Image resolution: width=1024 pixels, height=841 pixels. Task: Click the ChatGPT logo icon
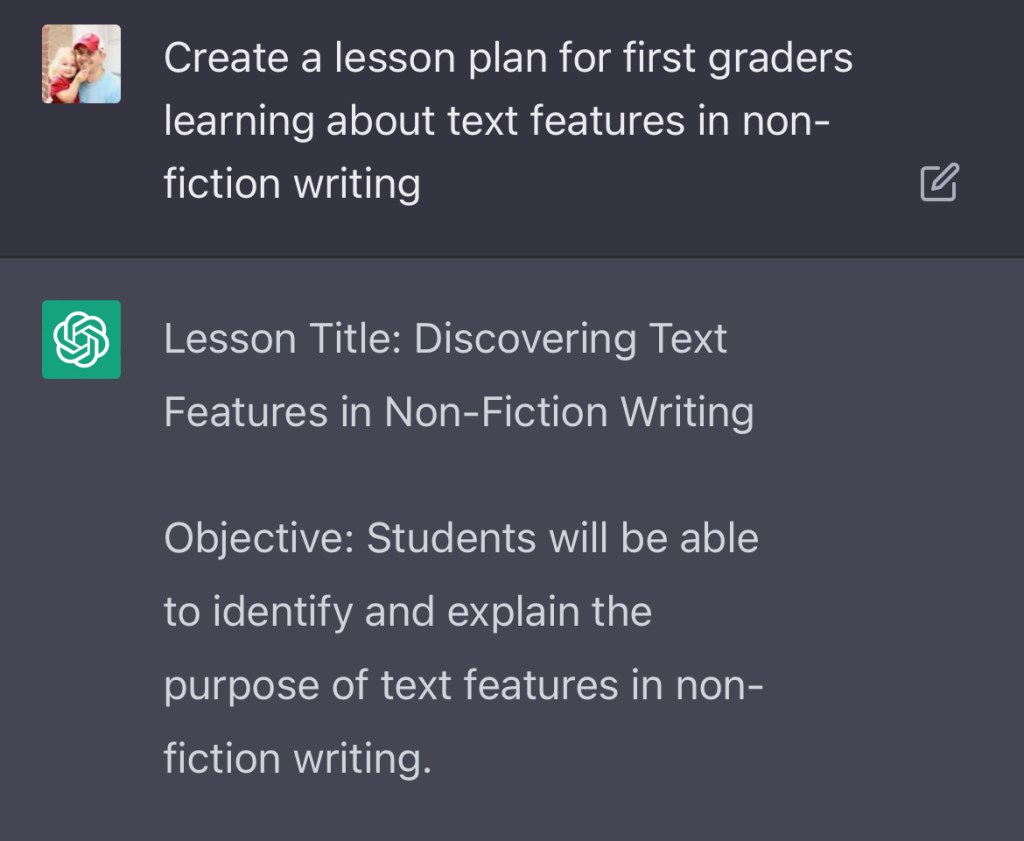81,339
